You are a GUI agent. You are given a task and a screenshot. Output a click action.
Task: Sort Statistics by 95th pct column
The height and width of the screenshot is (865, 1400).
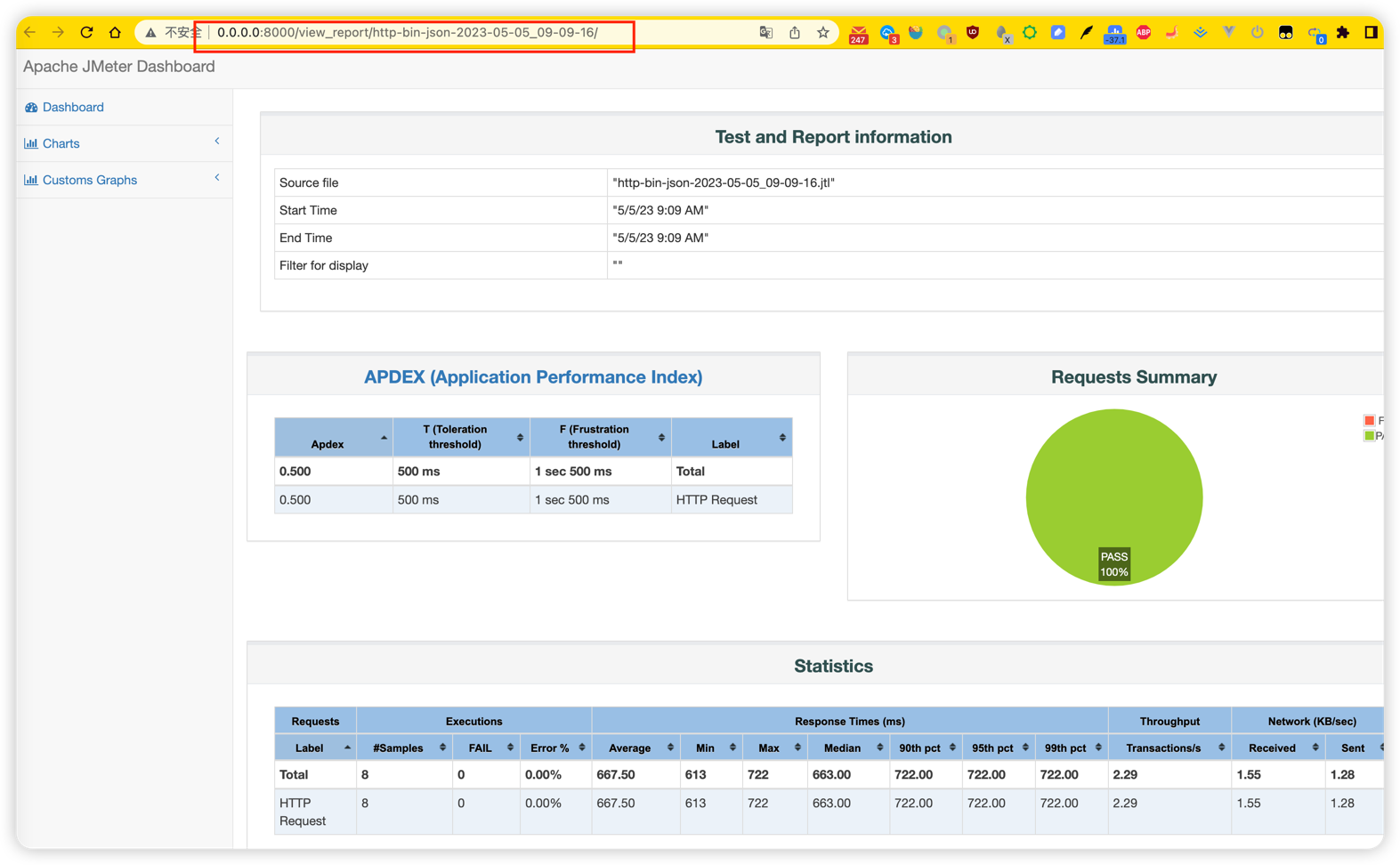tap(999, 748)
